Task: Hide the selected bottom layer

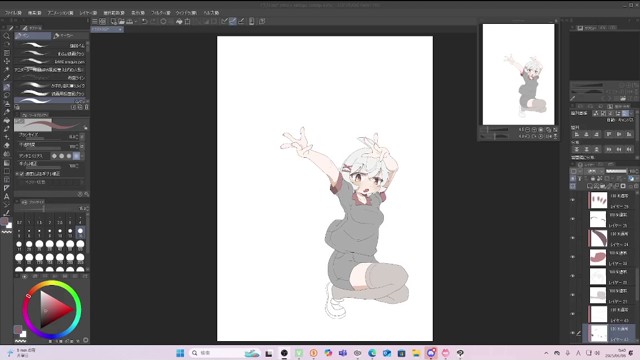Action: 572,333
